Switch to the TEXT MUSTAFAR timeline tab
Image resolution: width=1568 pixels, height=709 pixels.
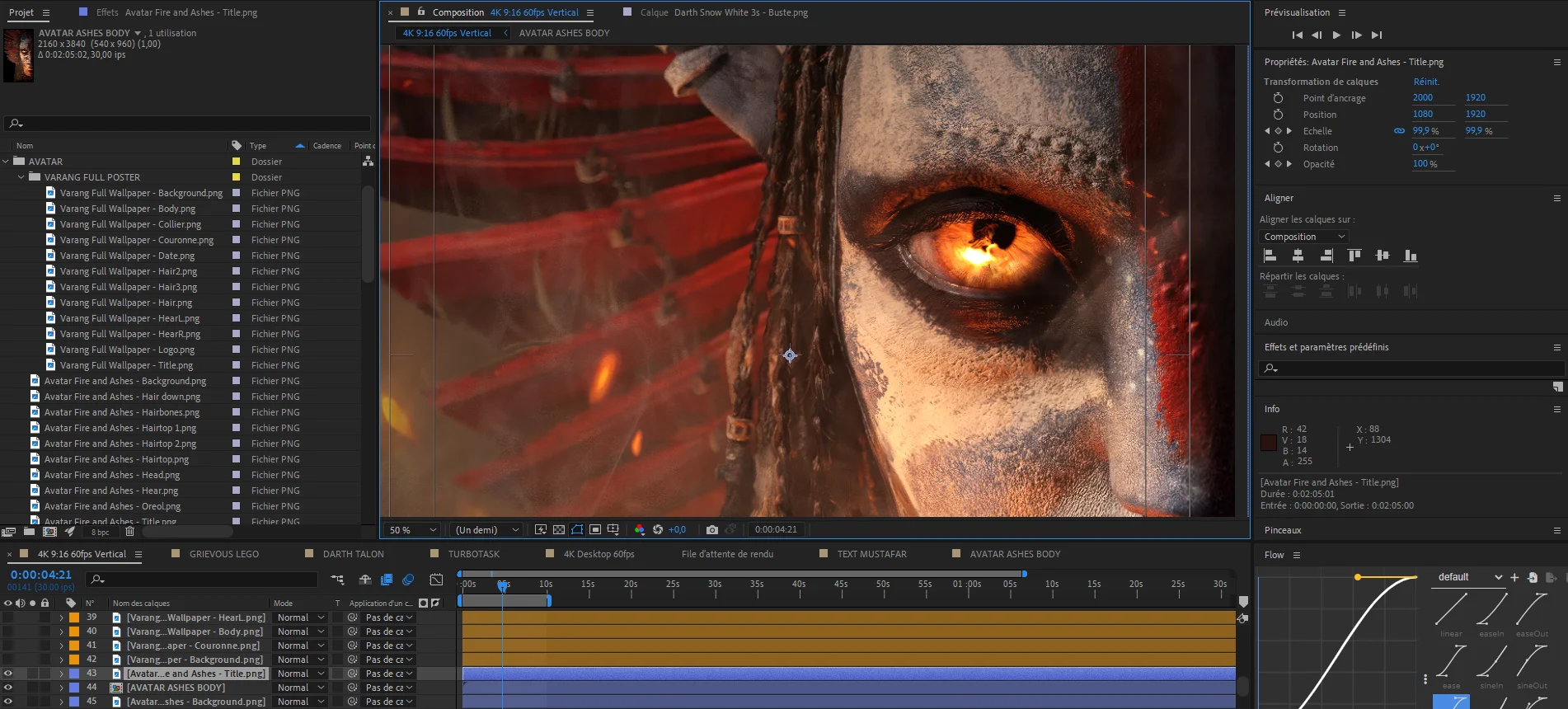coord(871,554)
